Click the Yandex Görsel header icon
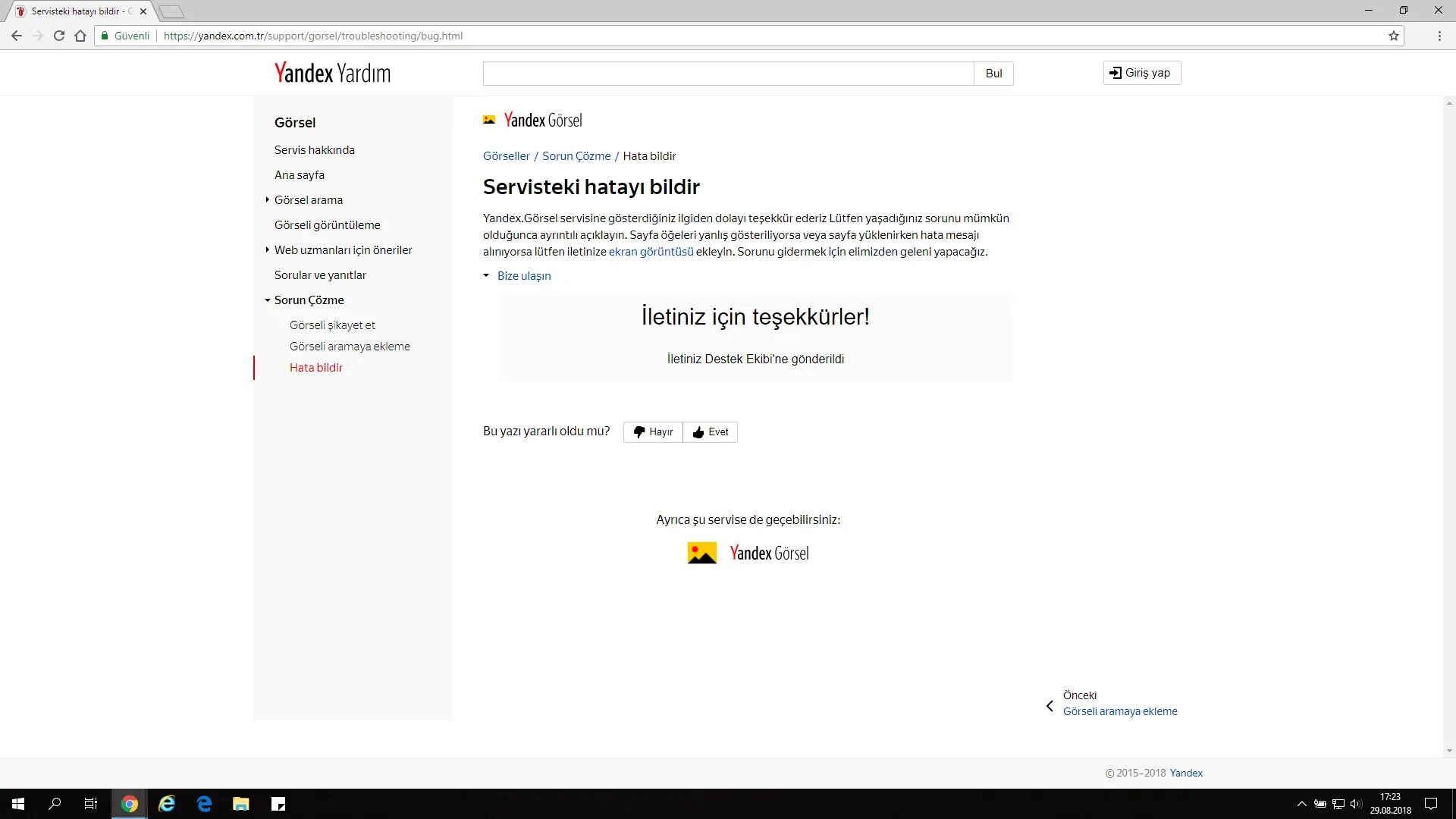 coord(489,120)
